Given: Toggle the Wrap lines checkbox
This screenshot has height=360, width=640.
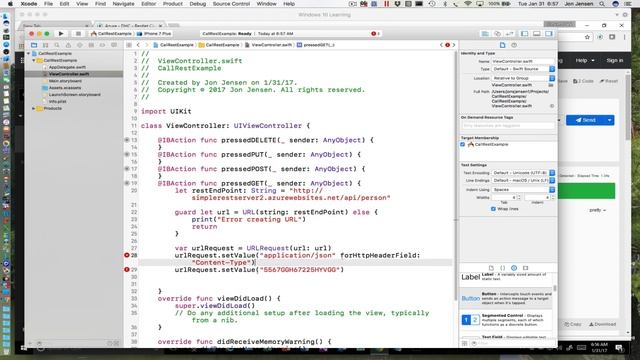Looking at the screenshot, I should point(493,209).
